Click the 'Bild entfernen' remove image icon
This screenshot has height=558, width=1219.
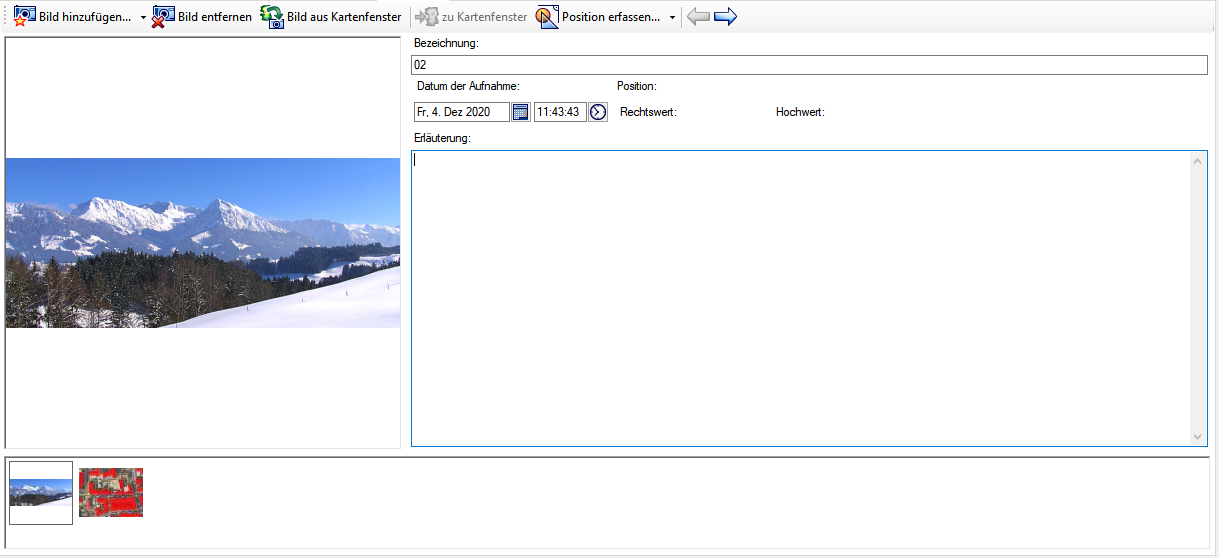(163, 17)
